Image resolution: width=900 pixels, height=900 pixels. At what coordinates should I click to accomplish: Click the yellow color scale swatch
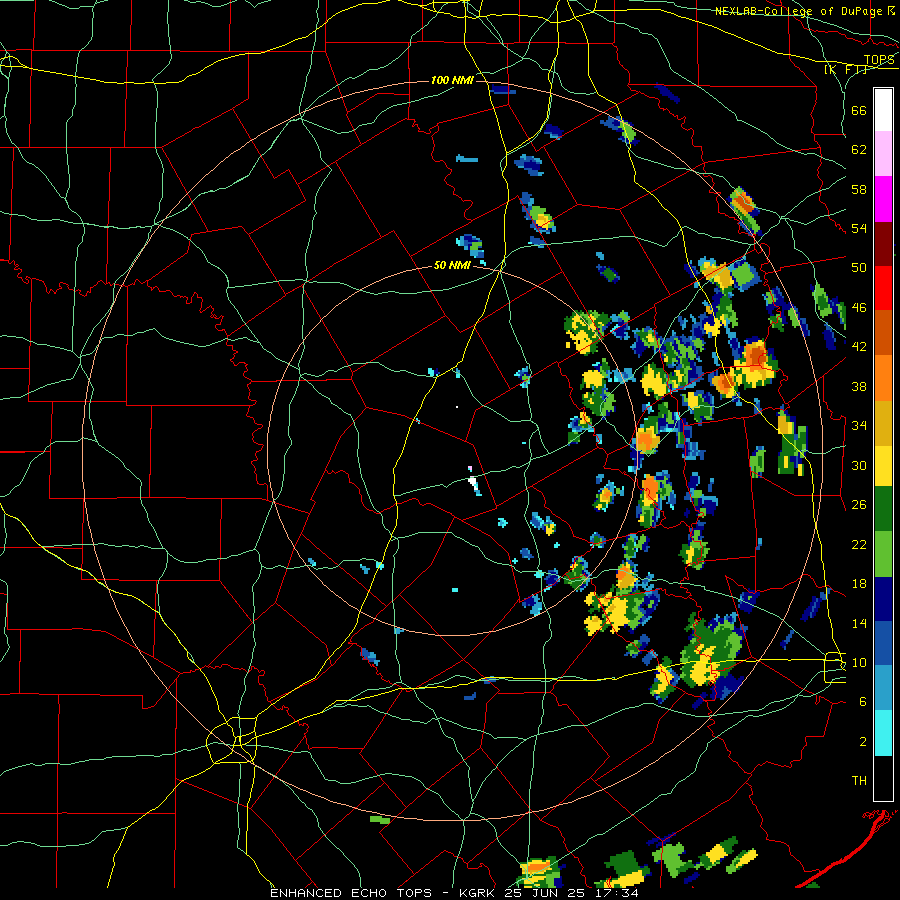(x=883, y=466)
